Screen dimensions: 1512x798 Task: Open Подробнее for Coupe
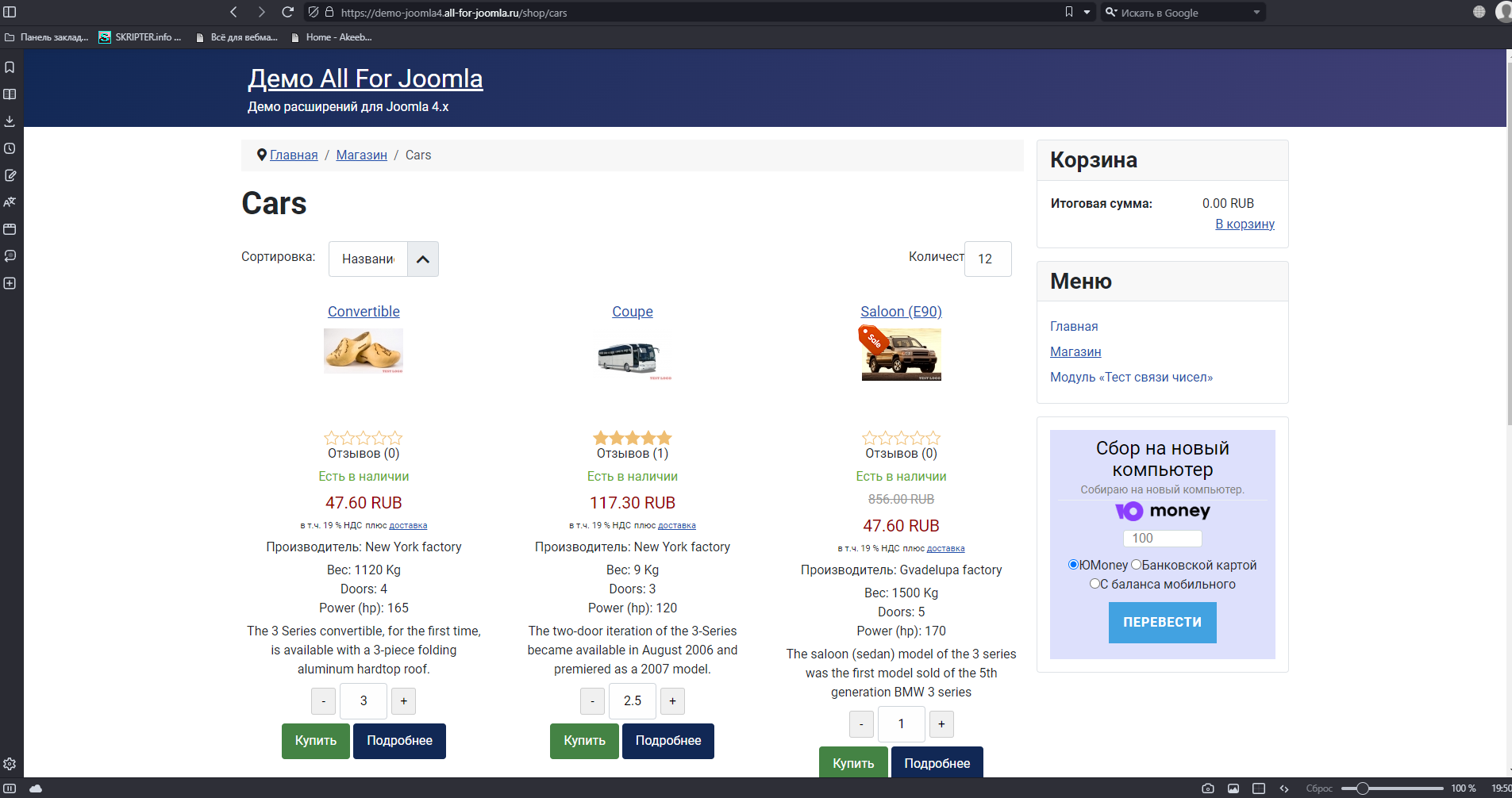tap(668, 741)
